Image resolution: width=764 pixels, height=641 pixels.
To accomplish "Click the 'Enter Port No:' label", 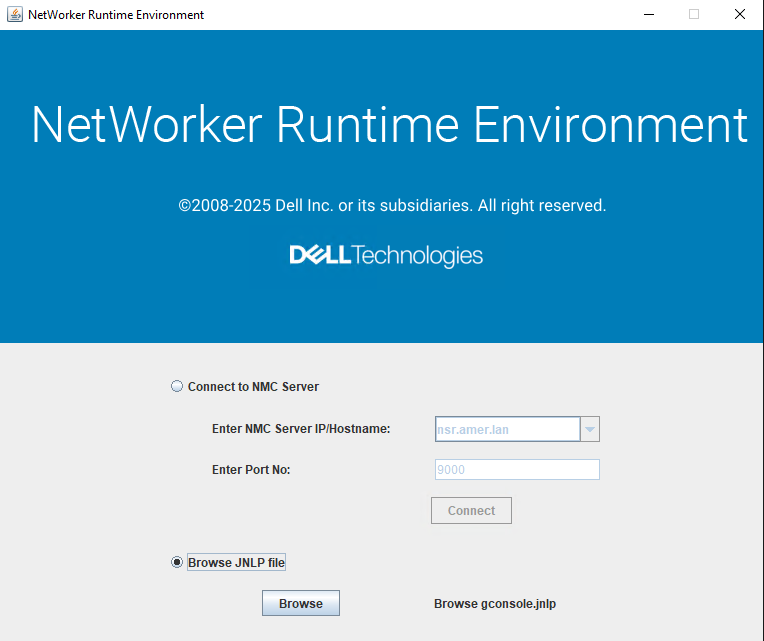I will pos(251,470).
